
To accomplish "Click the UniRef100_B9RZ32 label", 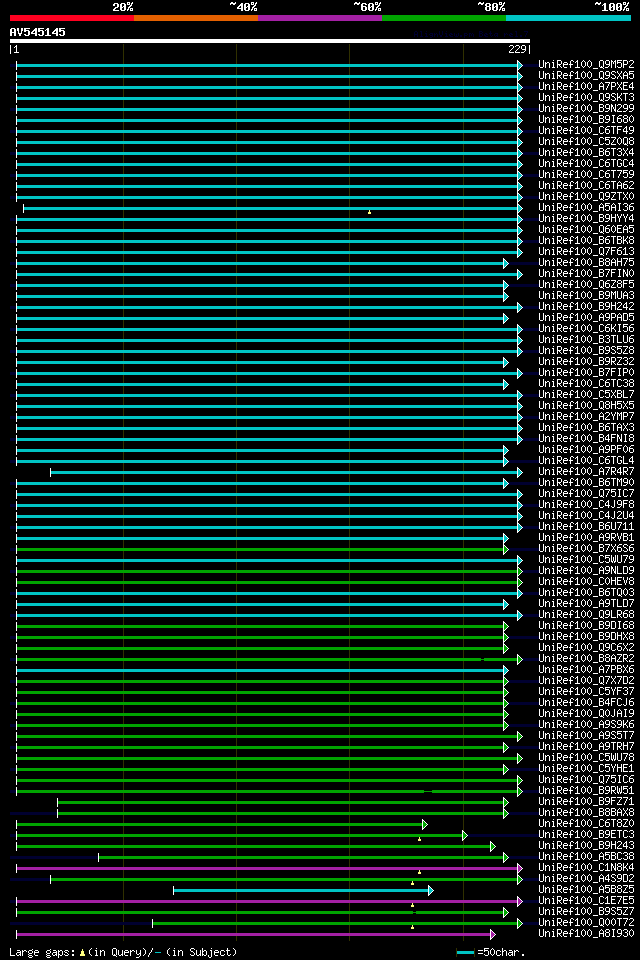I will click(586, 362).
